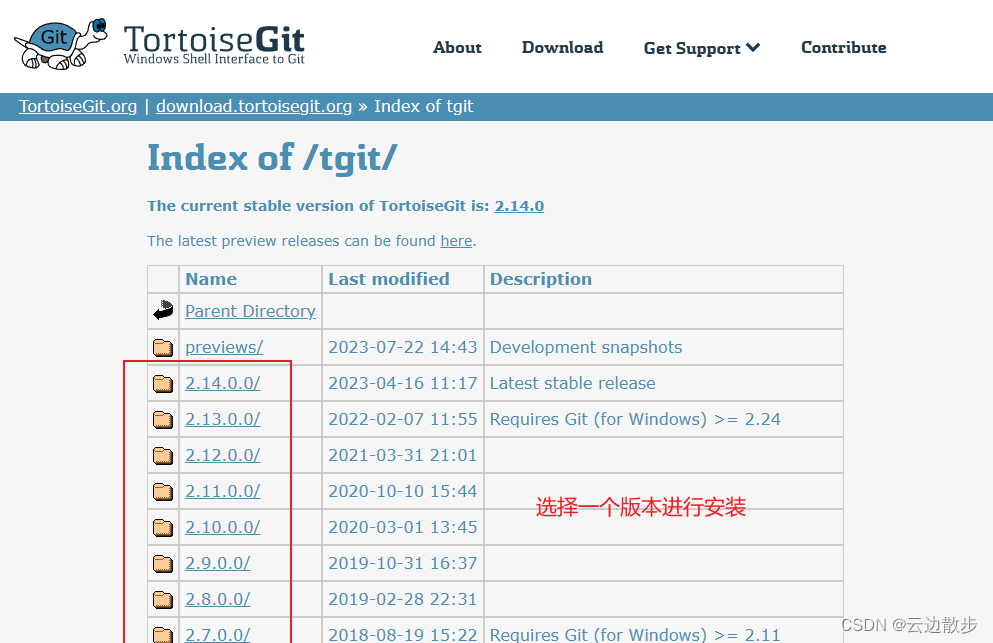The height and width of the screenshot is (643, 993).
Task: Click the TortoiseGit turtle logo
Action: point(60,44)
